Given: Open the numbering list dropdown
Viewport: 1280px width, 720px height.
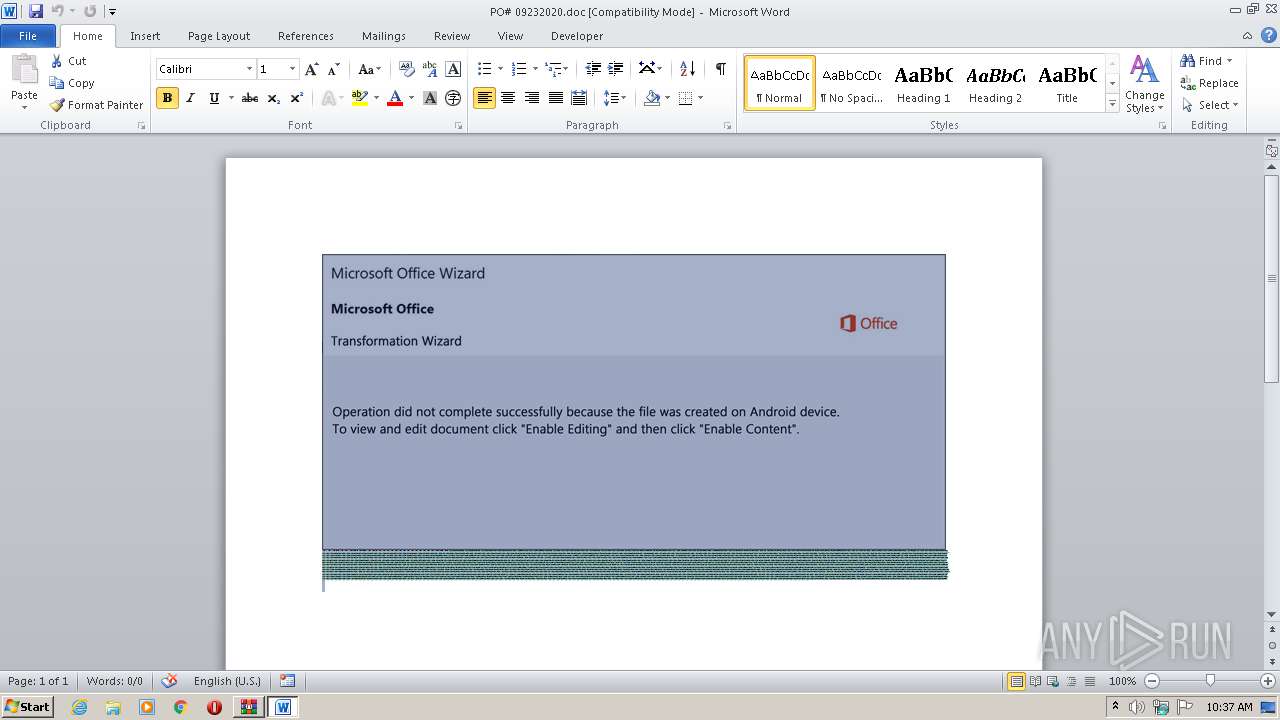Looking at the screenshot, I should (535, 69).
